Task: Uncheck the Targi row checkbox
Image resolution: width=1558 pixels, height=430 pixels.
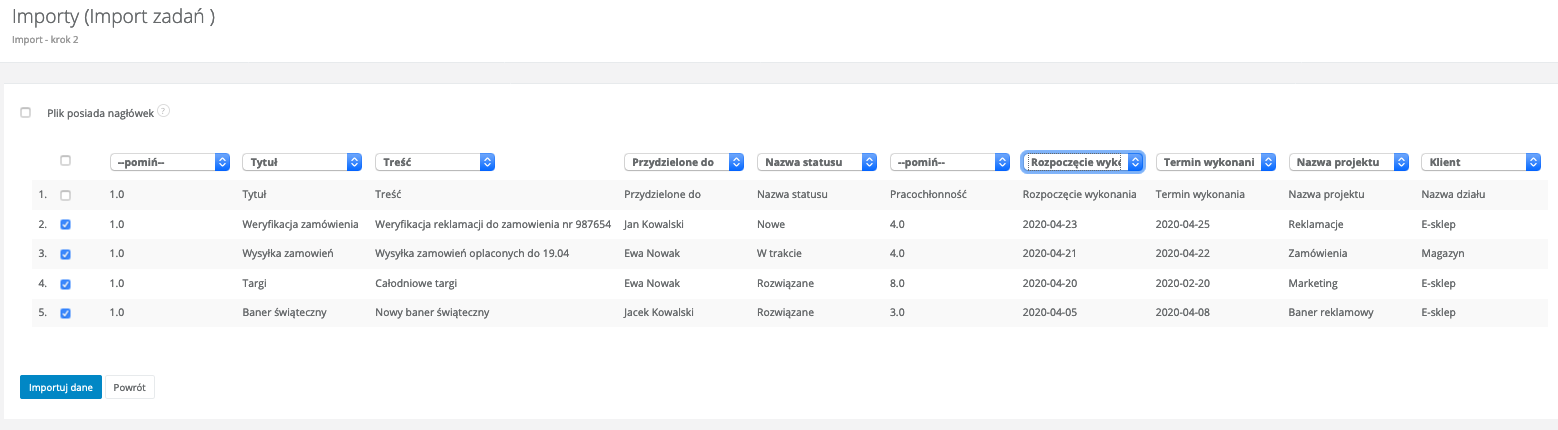Action: click(66, 284)
